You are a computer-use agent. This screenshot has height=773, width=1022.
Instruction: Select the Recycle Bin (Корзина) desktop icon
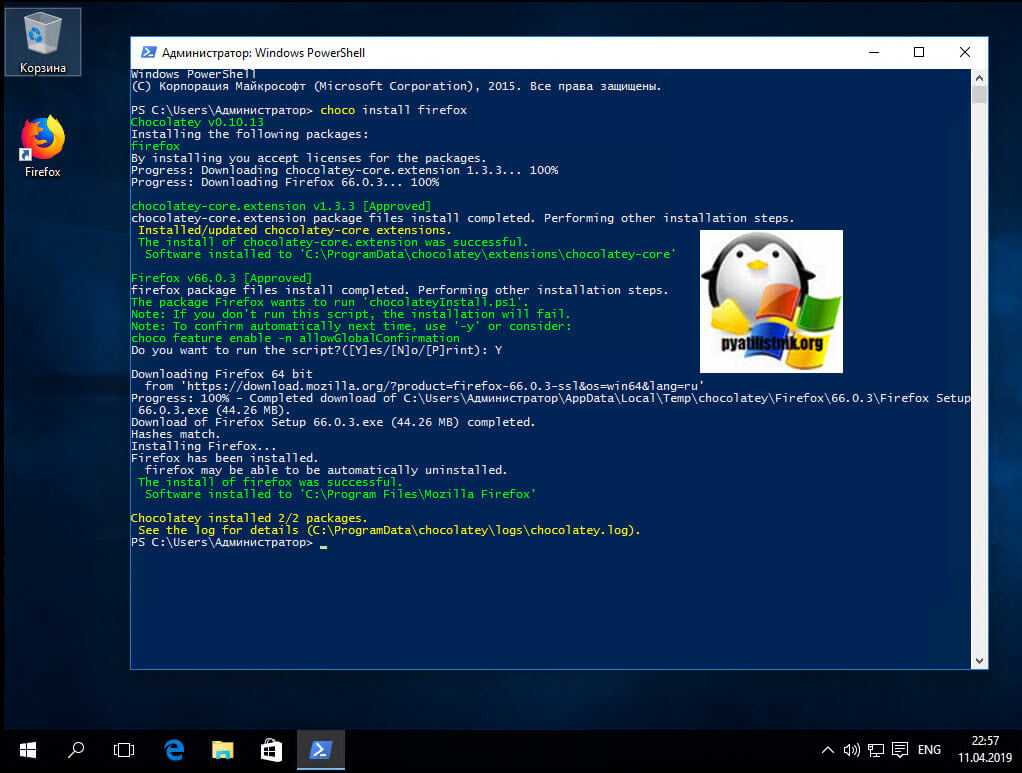pyautogui.click(x=42, y=41)
